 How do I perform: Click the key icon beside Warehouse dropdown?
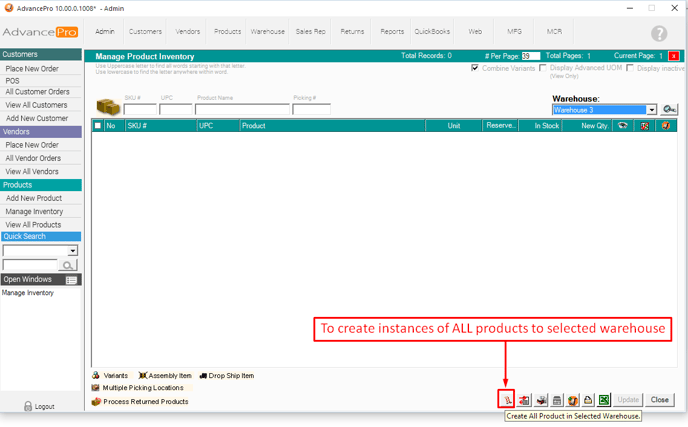point(670,110)
